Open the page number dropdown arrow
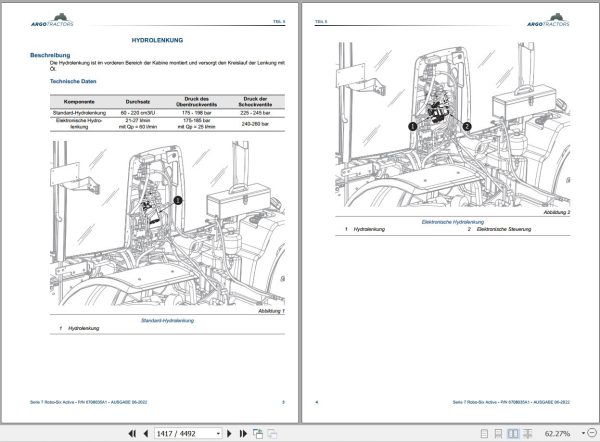The height and width of the screenshot is (442, 600). [x=218, y=433]
